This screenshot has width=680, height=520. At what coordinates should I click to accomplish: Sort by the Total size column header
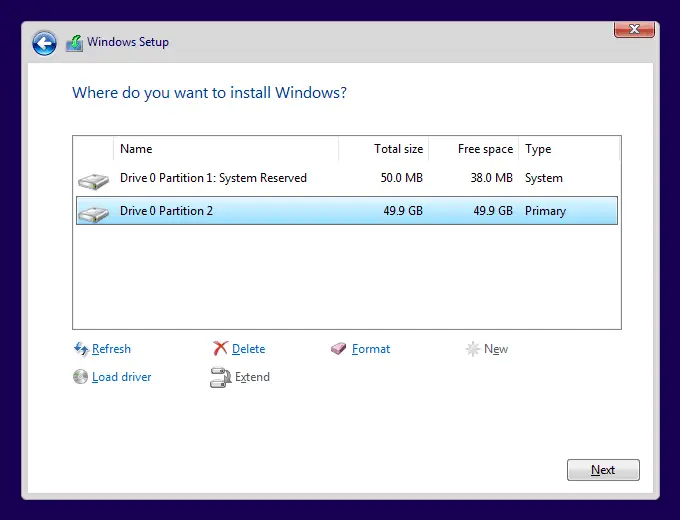pyautogui.click(x=383, y=149)
